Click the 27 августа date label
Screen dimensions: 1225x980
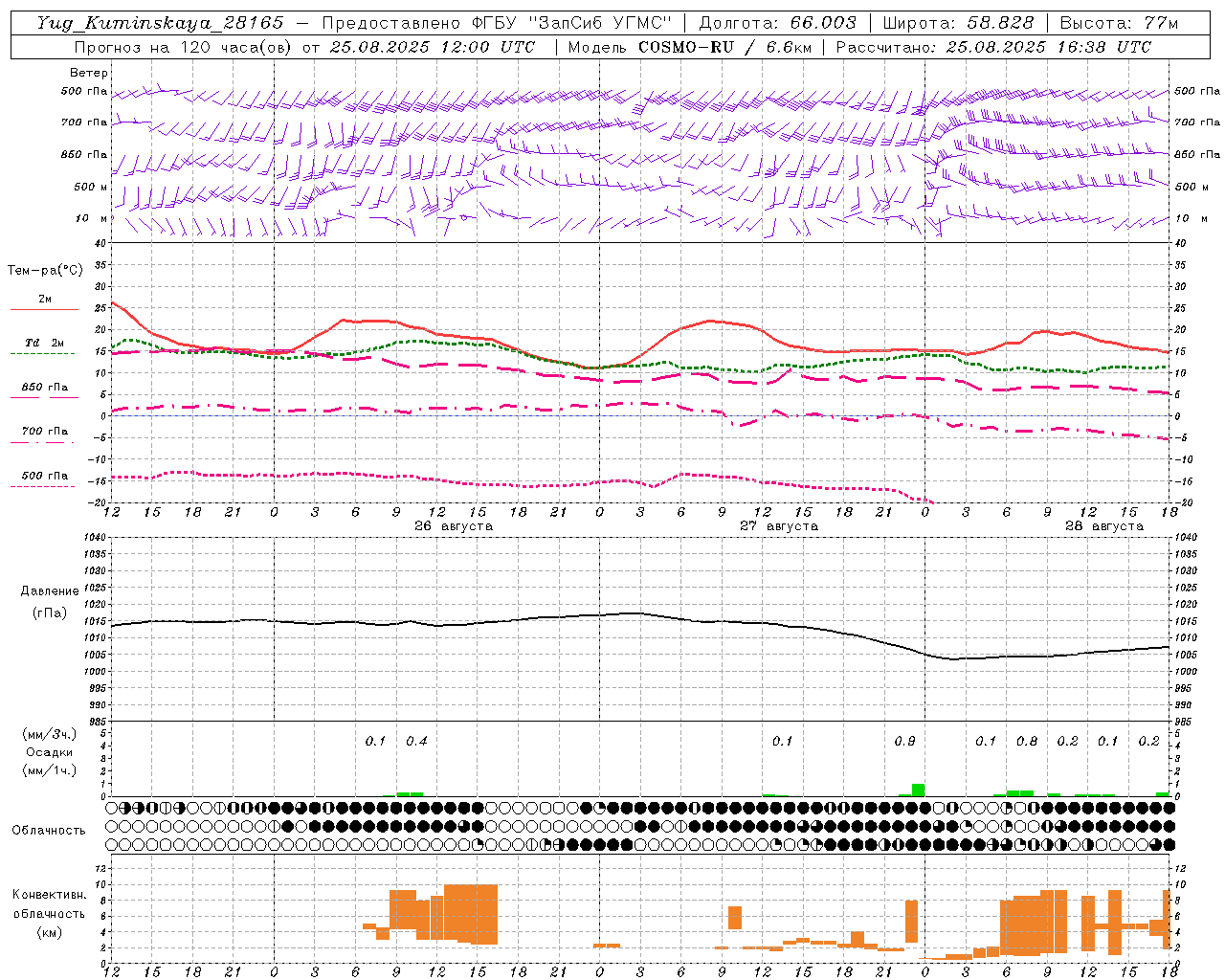pyautogui.click(x=779, y=526)
